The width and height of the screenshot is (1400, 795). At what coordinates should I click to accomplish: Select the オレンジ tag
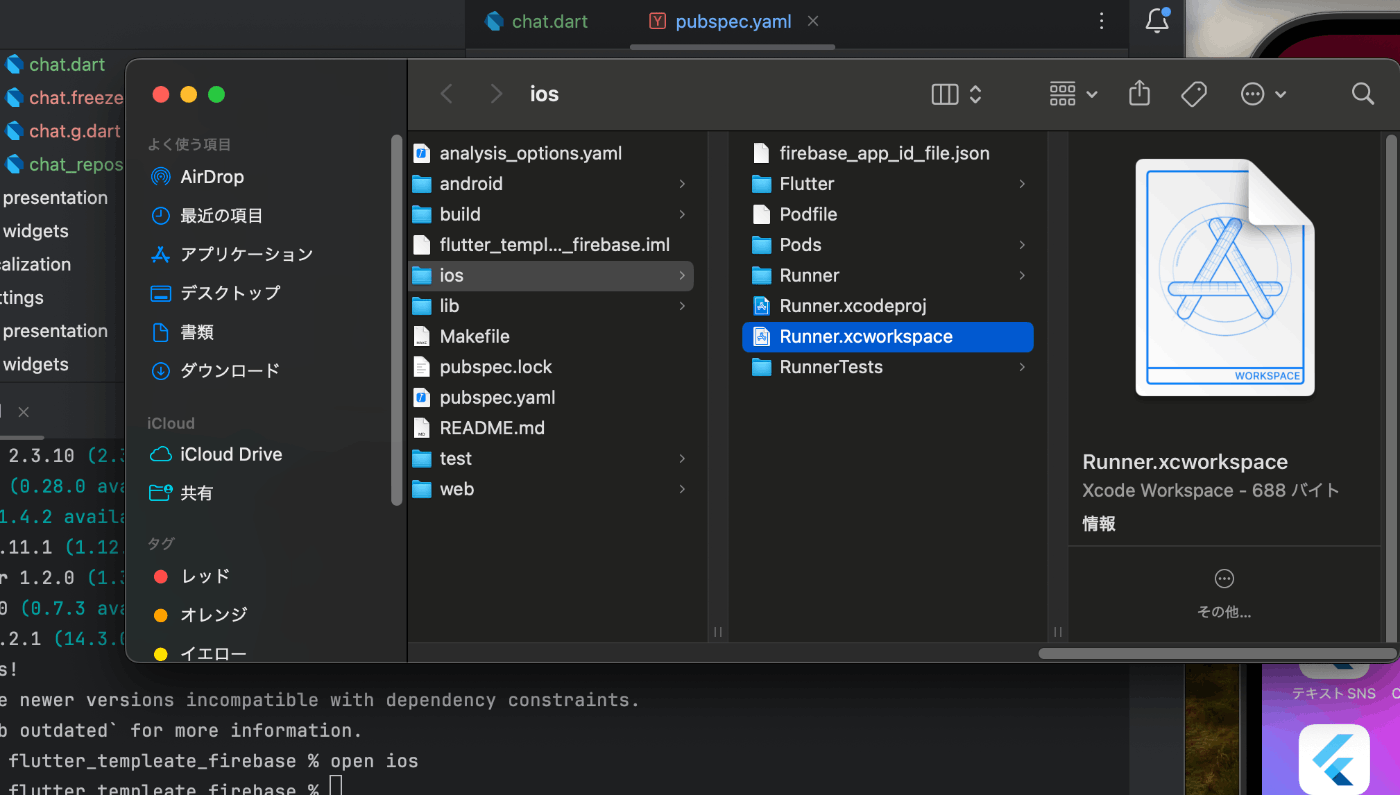[x=200, y=615]
